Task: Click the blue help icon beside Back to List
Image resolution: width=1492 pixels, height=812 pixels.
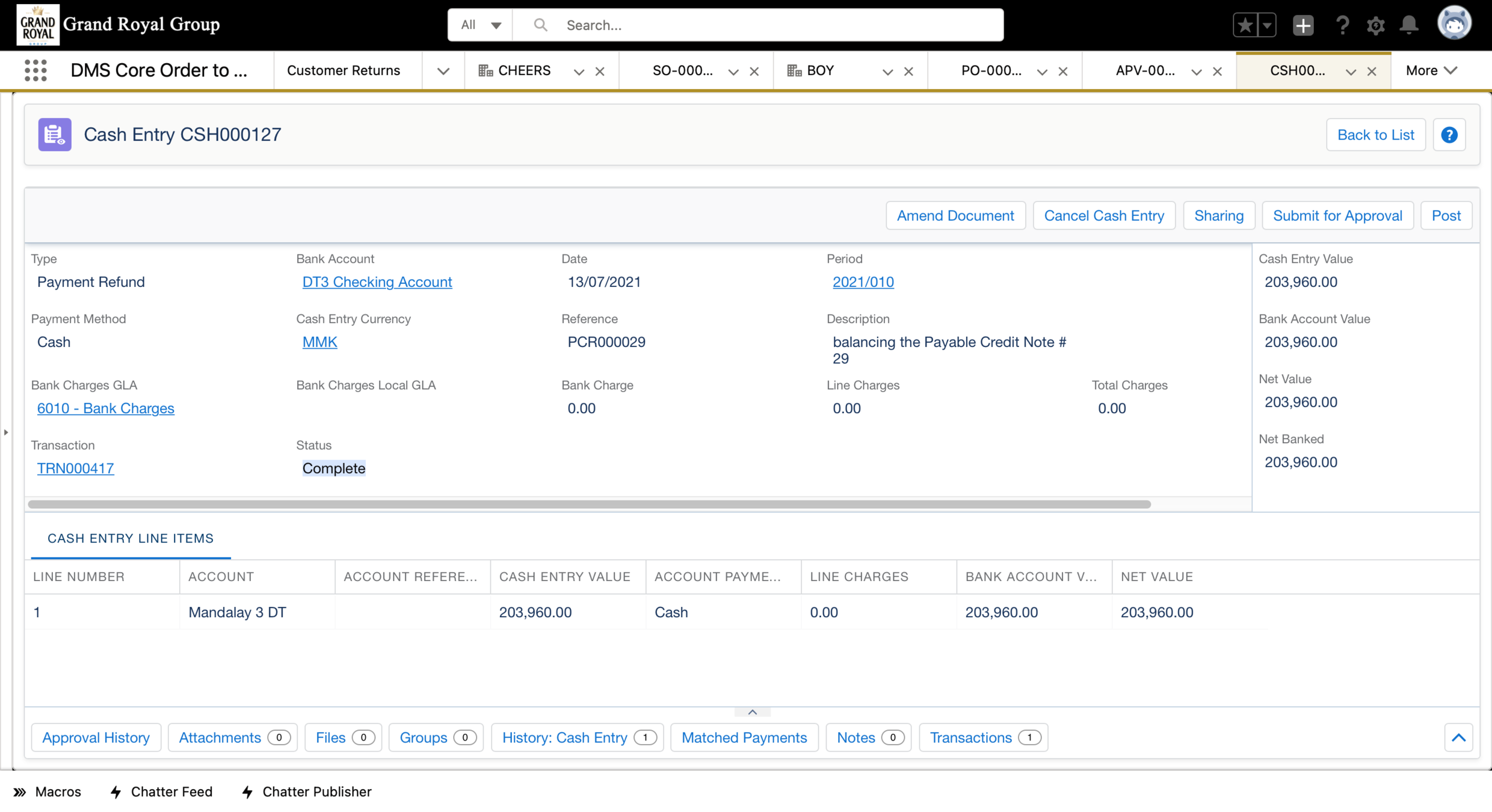Action: (x=1449, y=135)
